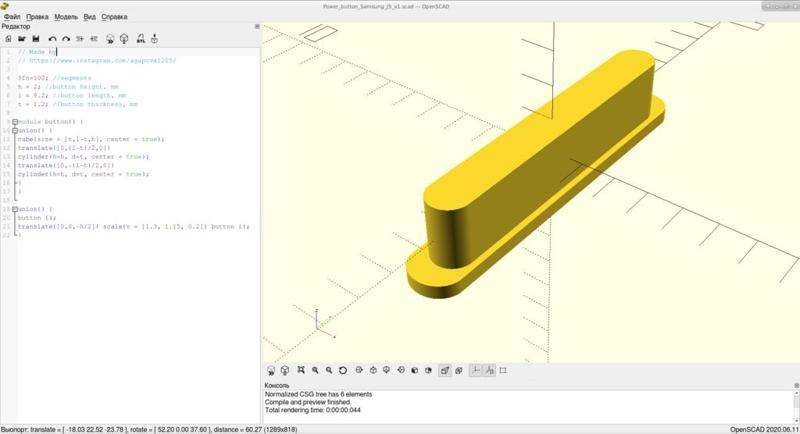This screenshot has width=800, height=434.
Task: Click the 'OpenSCAD 2020.06.11' version label
Action: [x=764, y=430]
